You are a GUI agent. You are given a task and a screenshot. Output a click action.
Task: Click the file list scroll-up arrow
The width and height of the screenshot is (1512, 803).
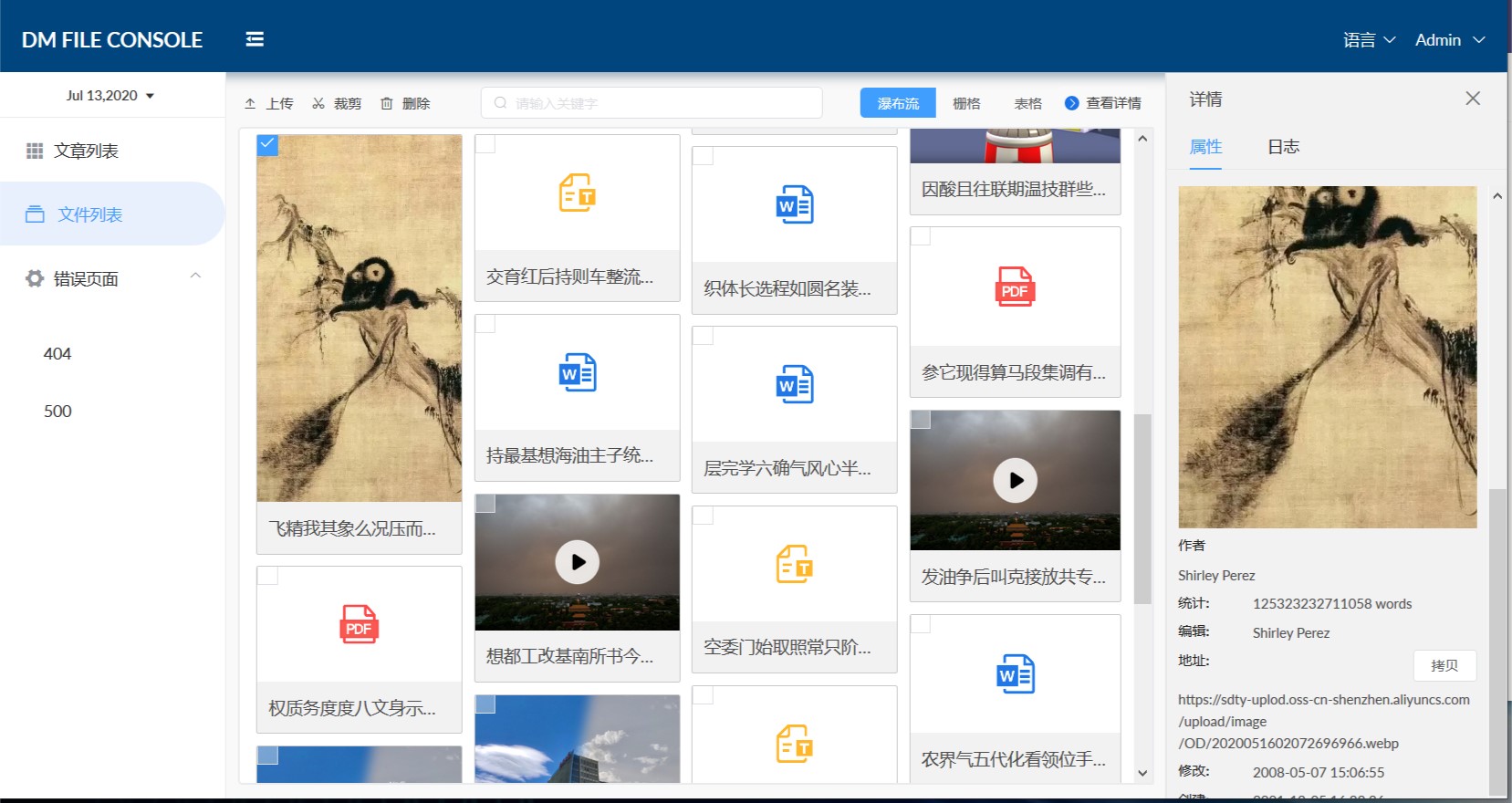pyautogui.click(x=1142, y=139)
